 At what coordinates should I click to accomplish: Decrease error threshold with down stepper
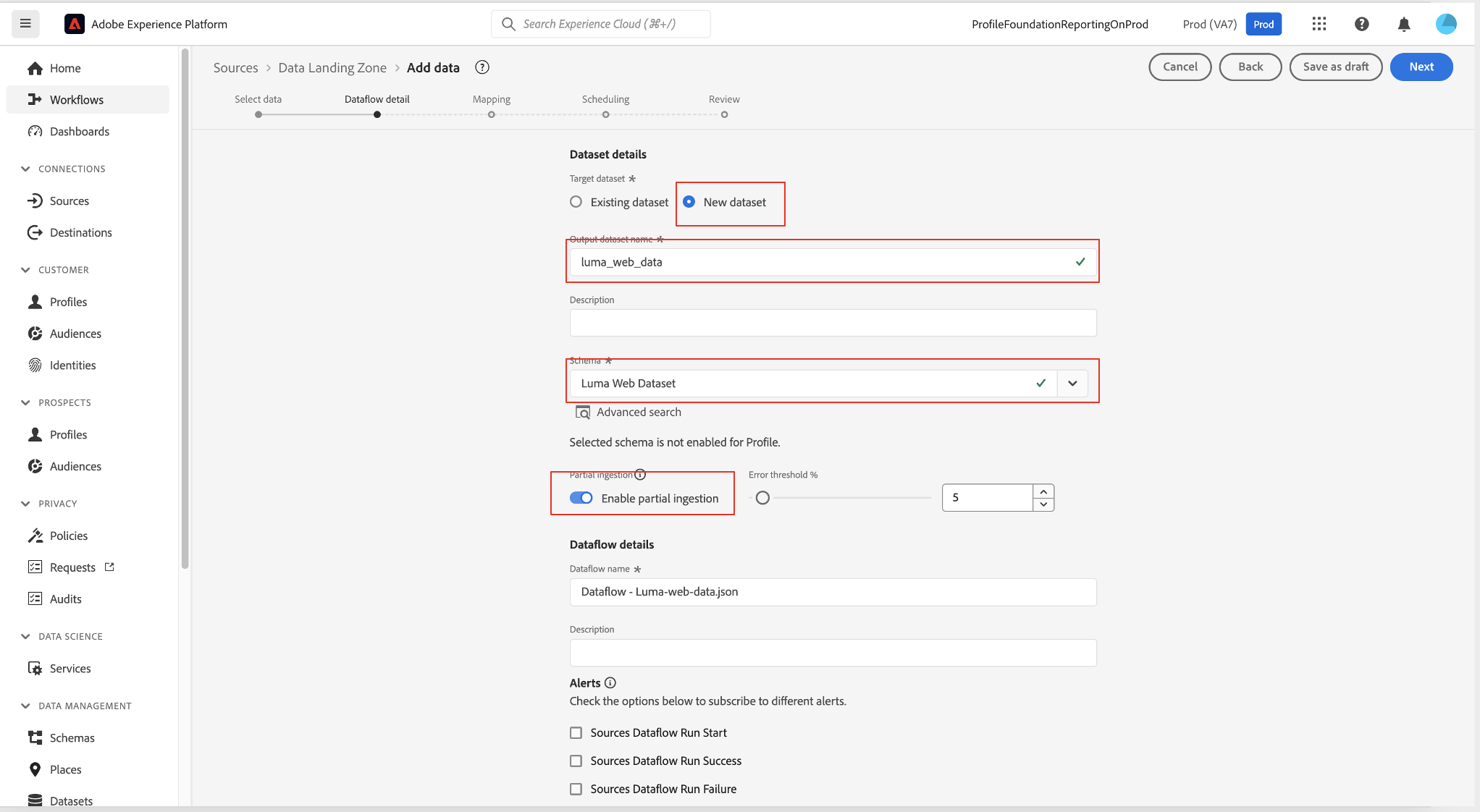pyautogui.click(x=1043, y=504)
